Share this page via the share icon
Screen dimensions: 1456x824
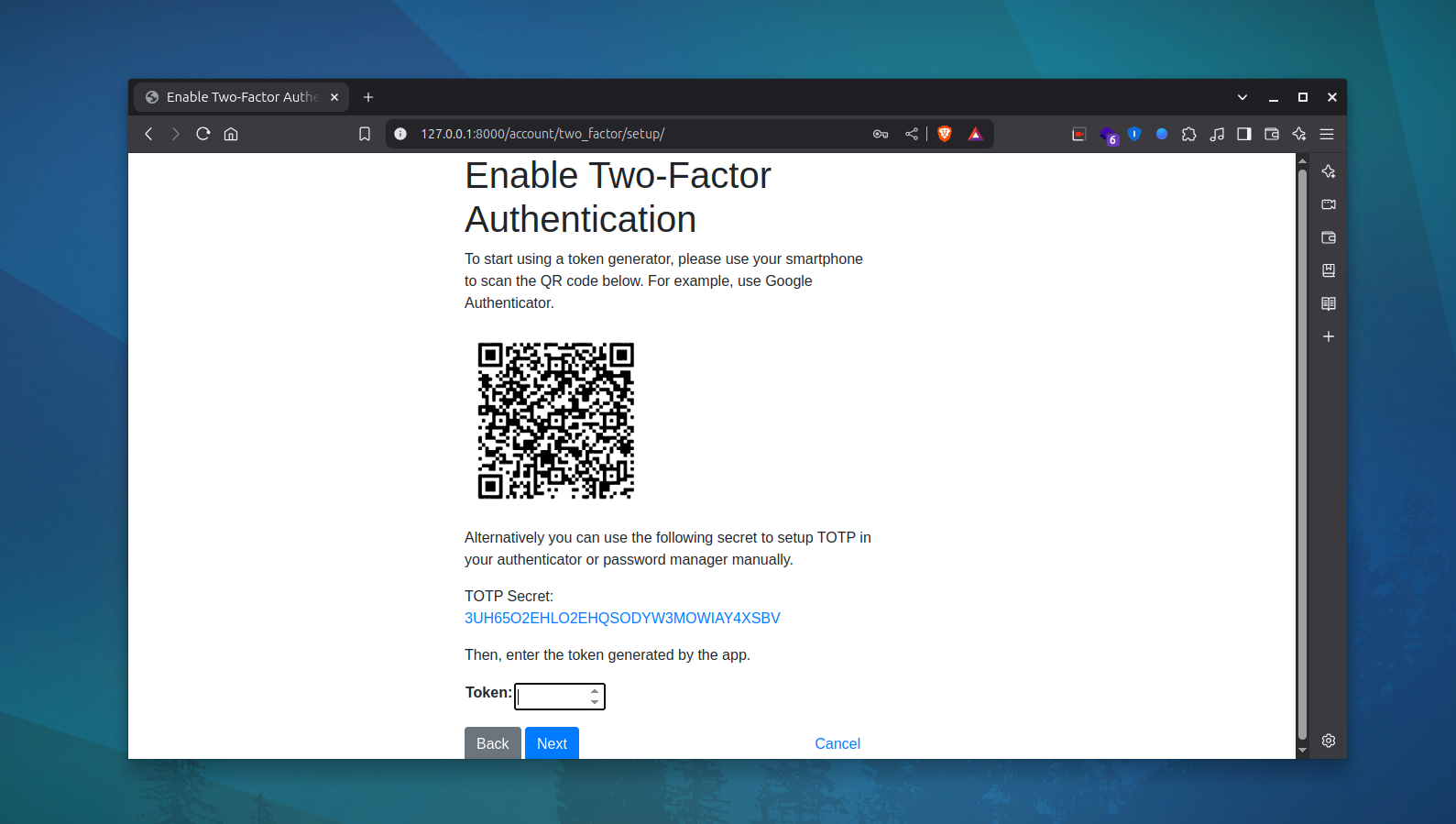pos(912,134)
